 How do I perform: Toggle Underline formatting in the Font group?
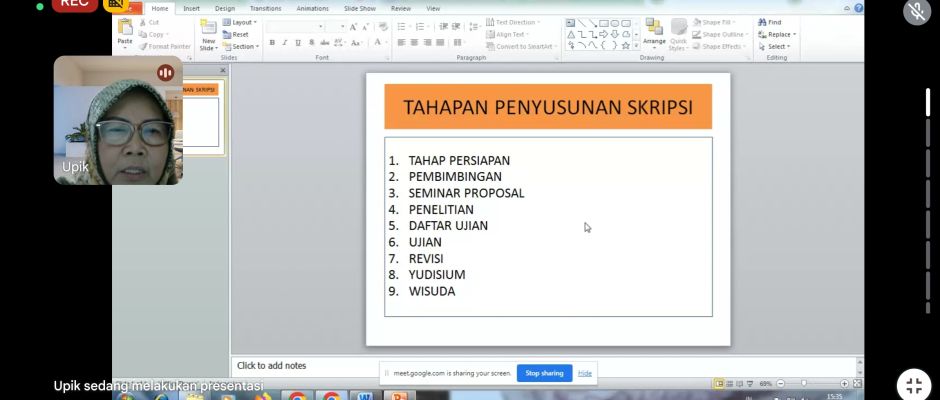[298, 43]
